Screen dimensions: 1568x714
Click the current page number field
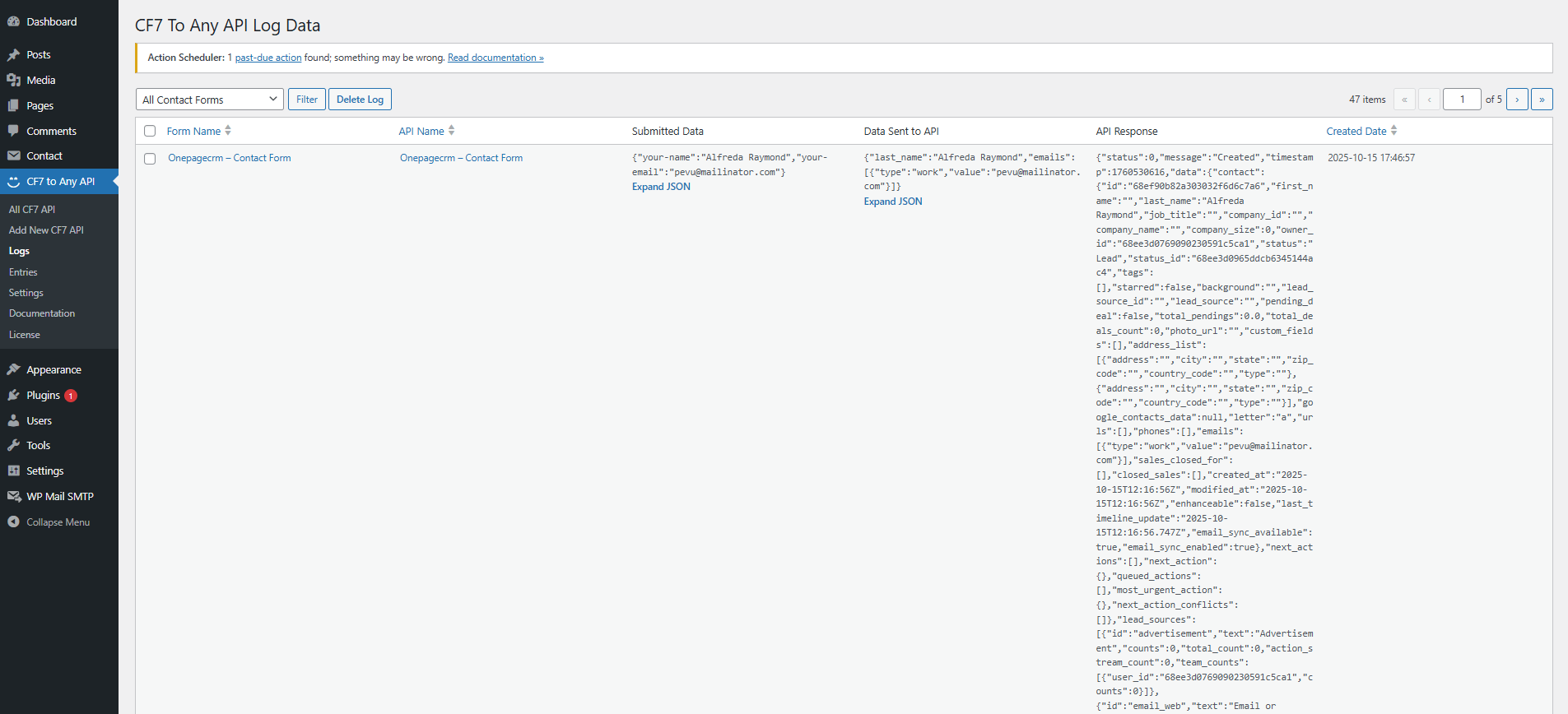[x=1462, y=100]
